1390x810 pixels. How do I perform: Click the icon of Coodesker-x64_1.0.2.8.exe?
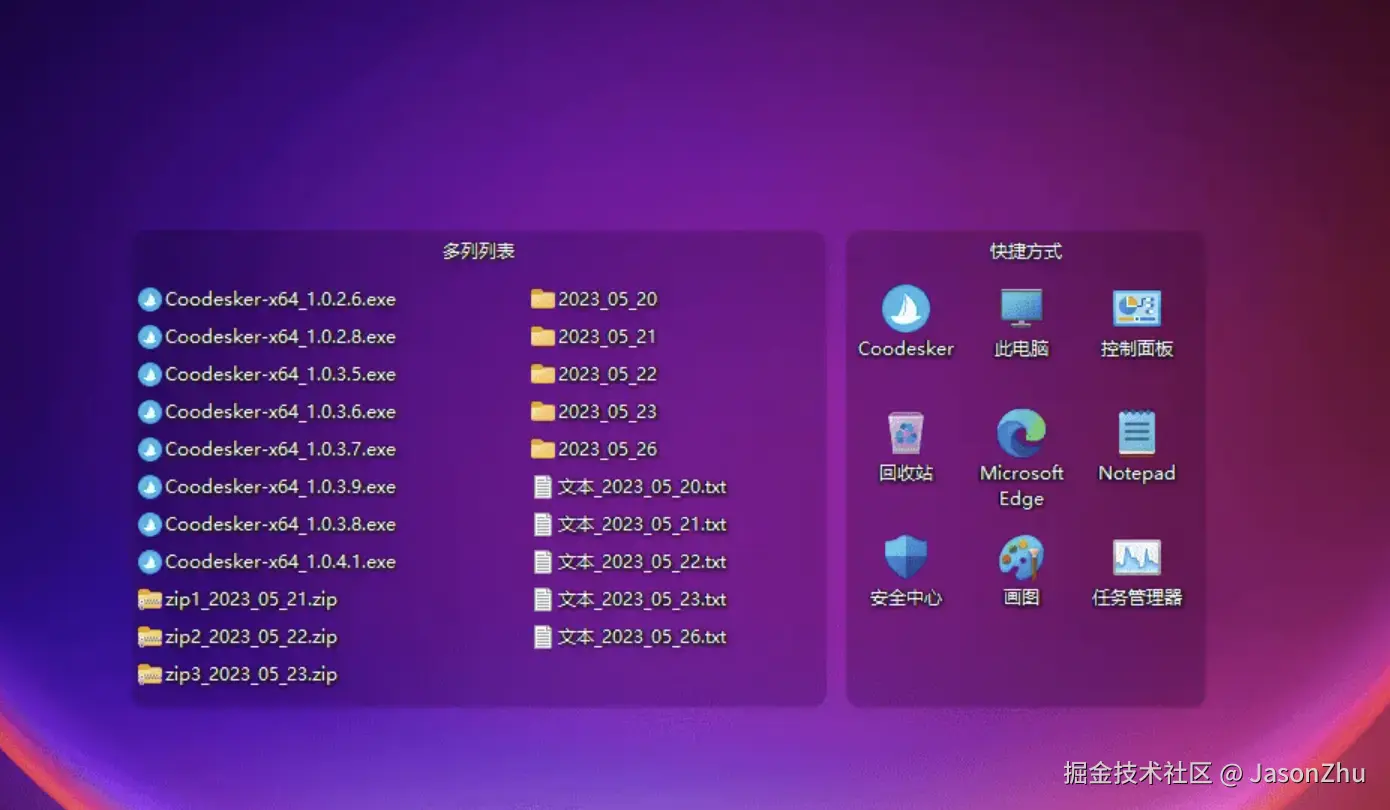150,337
